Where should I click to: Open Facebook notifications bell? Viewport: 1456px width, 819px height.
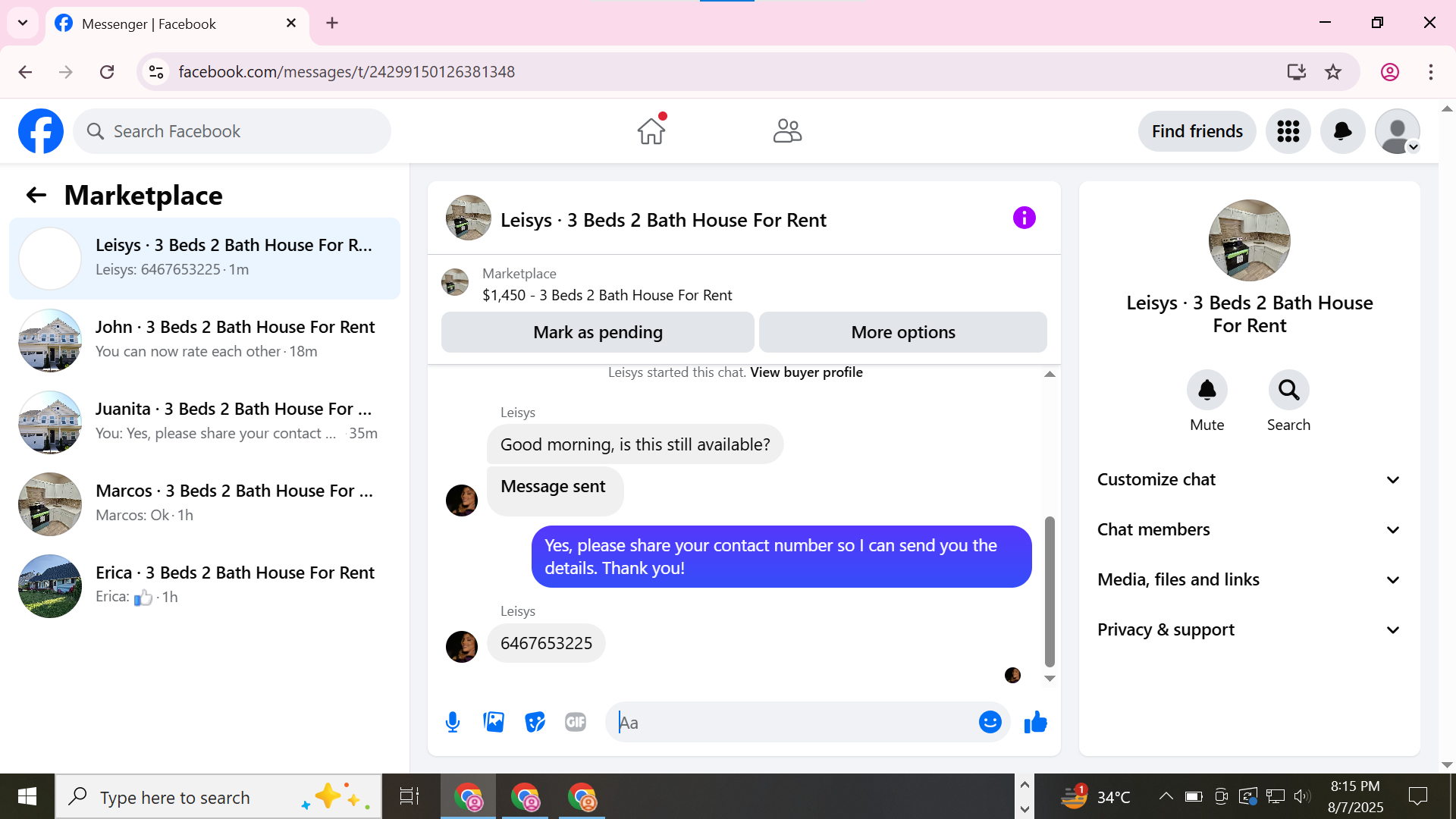[x=1343, y=131]
